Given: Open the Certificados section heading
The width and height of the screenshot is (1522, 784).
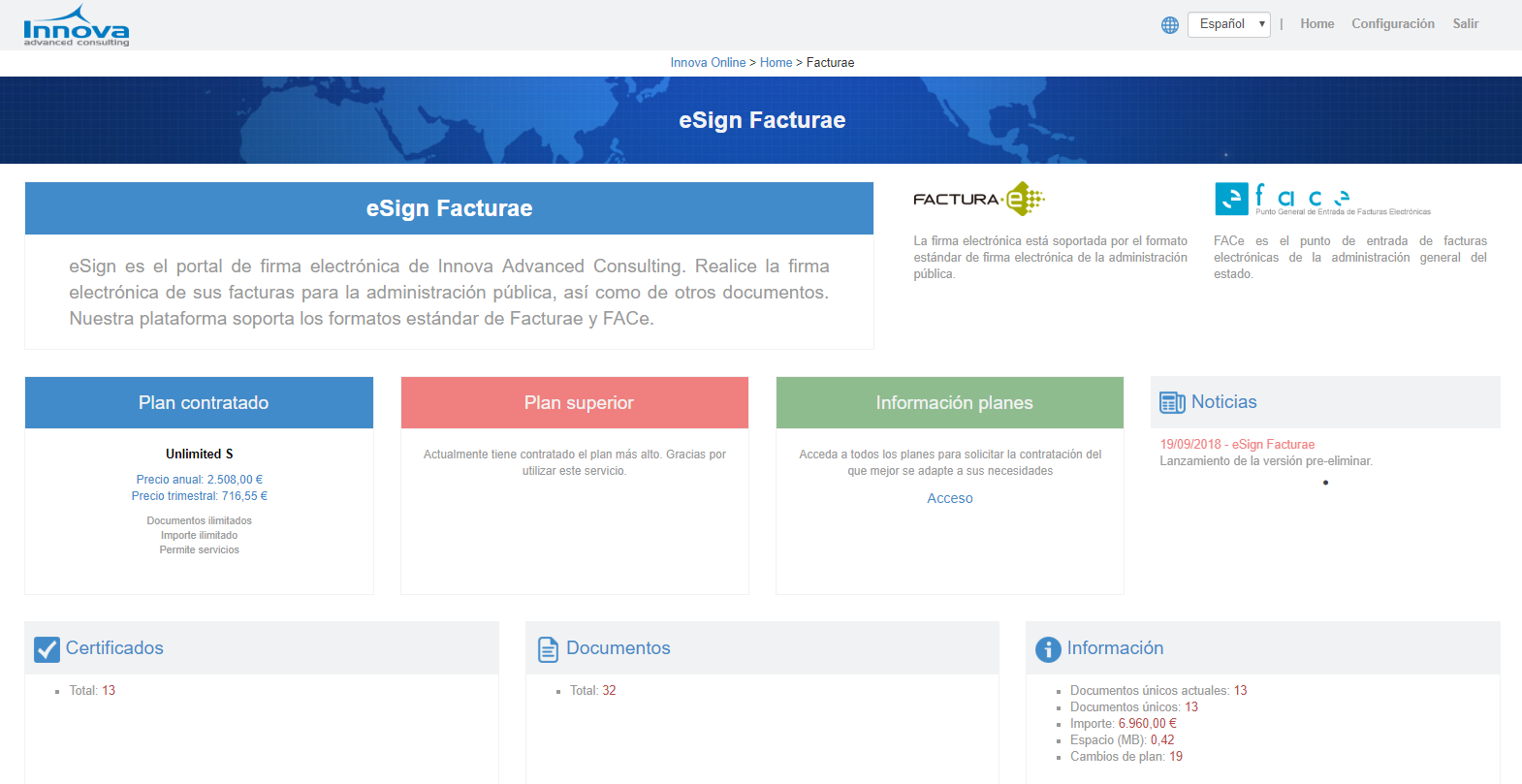Looking at the screenshot, I should click(114, 648).
